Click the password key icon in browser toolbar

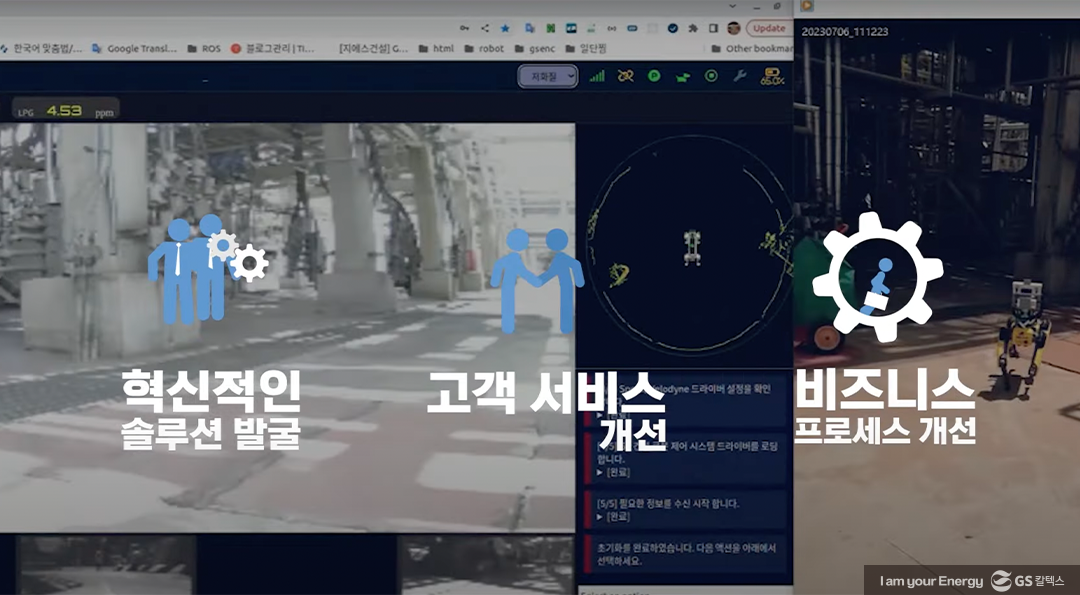pyautogui.click(x=464, y=28)
